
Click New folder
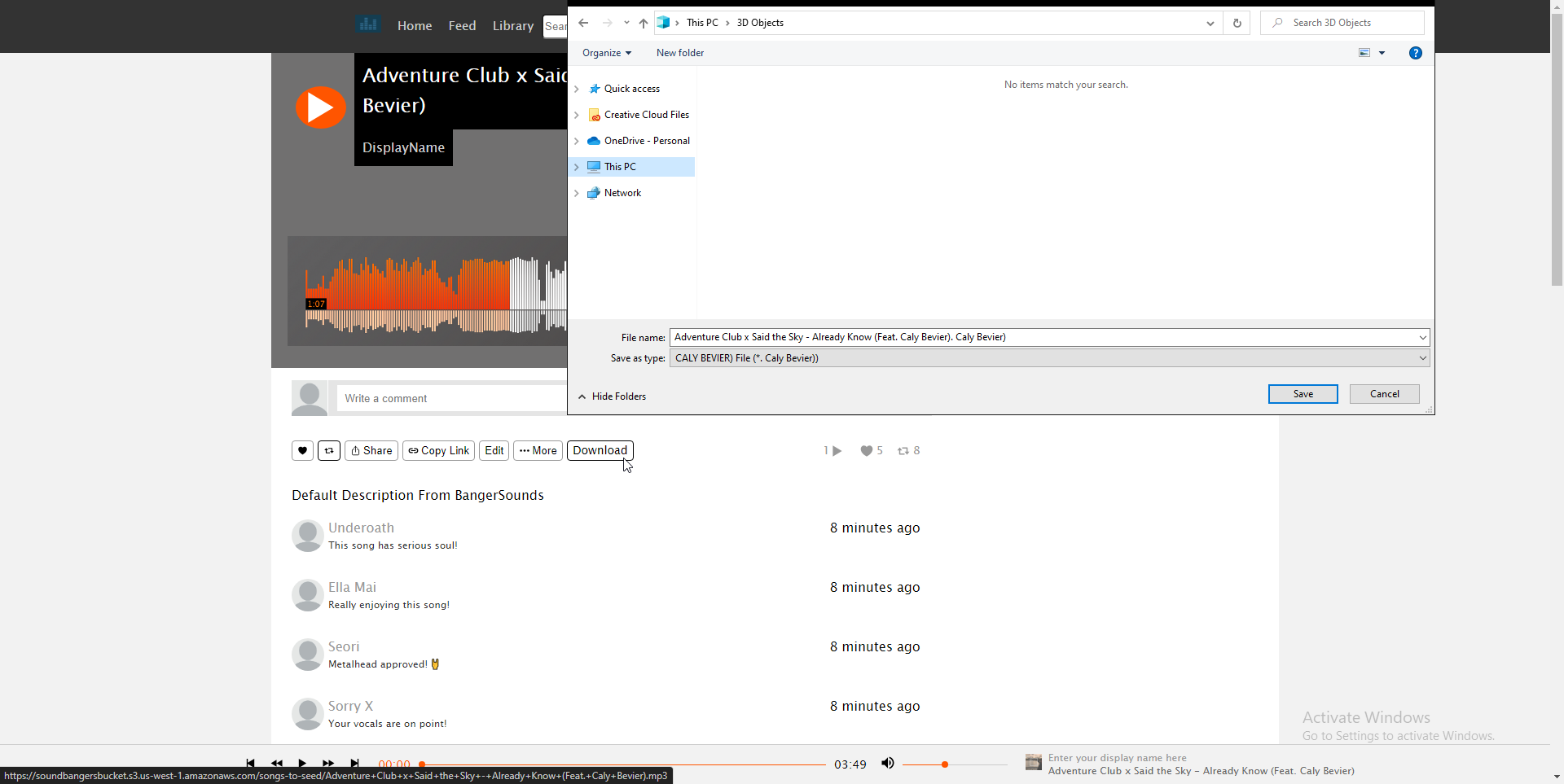[x=680, y=53]
